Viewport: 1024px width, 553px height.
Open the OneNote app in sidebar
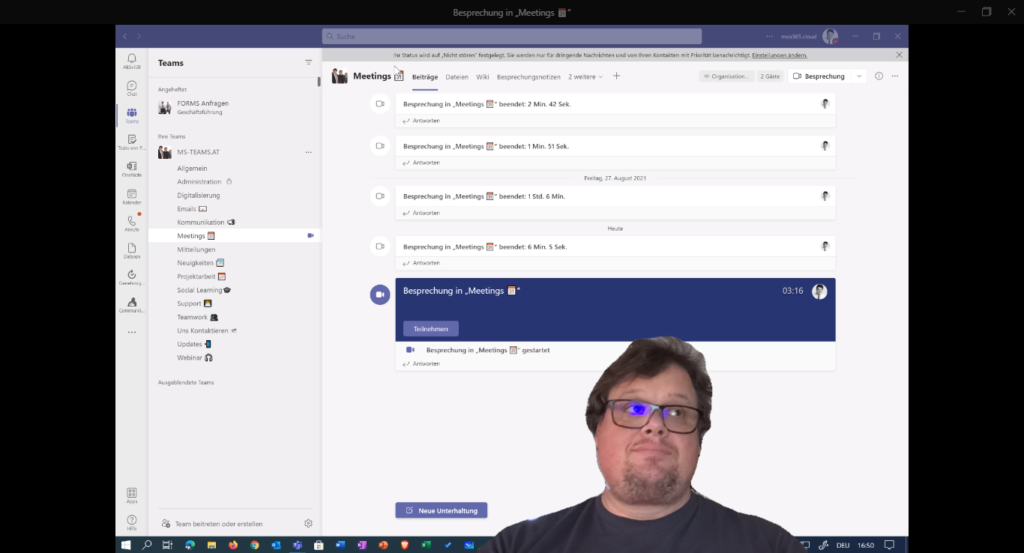(132, 169)
